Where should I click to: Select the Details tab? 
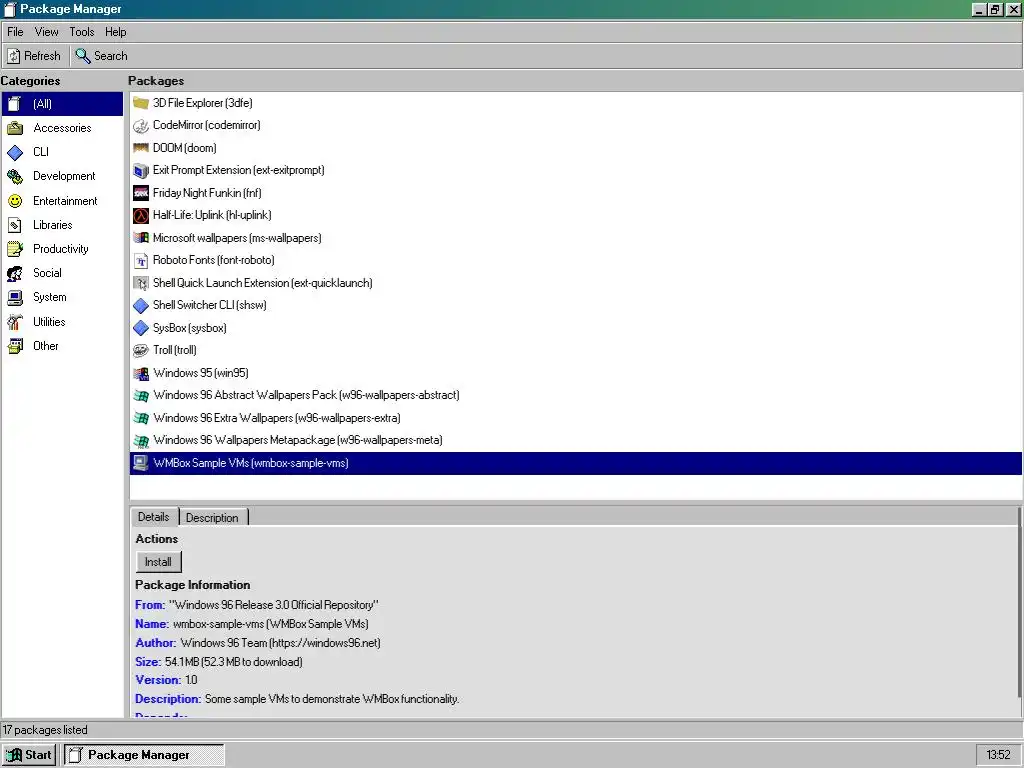click(x=153, y=517)
